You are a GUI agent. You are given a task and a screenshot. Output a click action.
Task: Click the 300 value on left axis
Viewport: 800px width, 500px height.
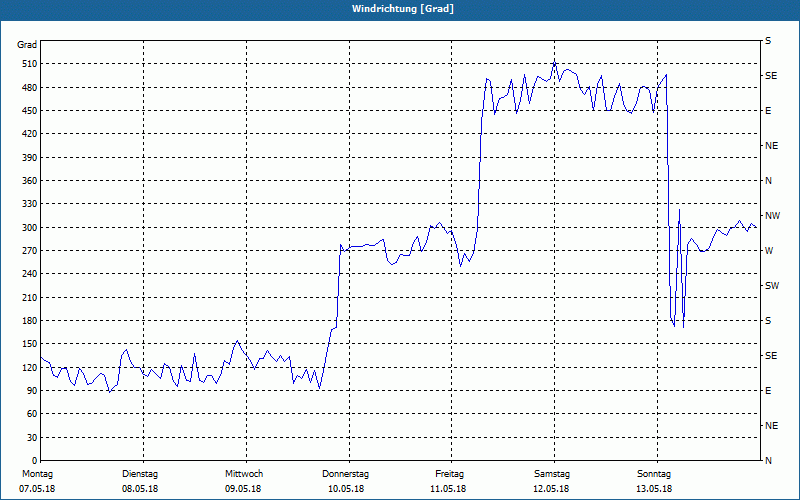pos(29,228)
